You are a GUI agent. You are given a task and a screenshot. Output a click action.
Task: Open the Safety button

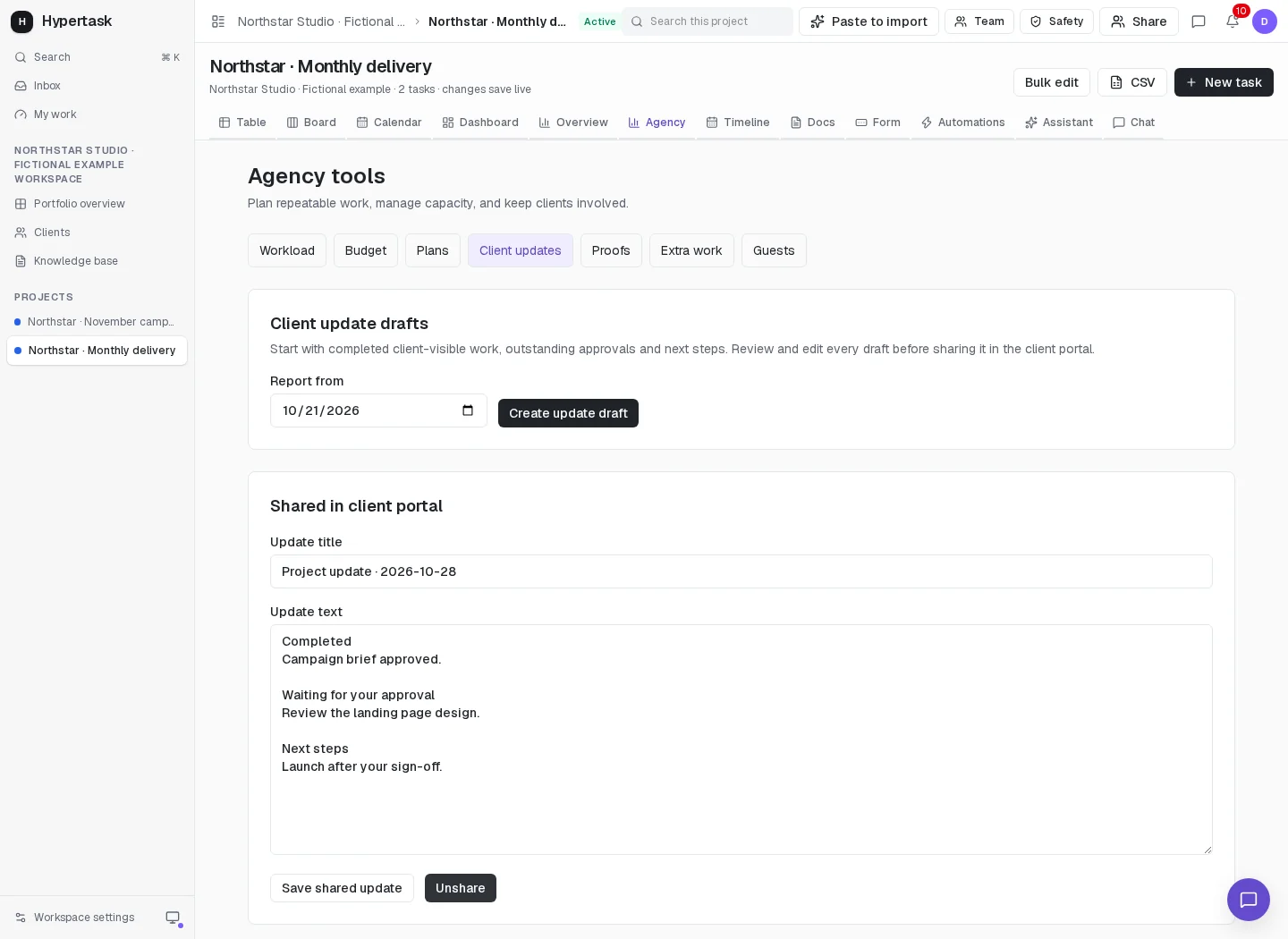tap(1056, 21)
